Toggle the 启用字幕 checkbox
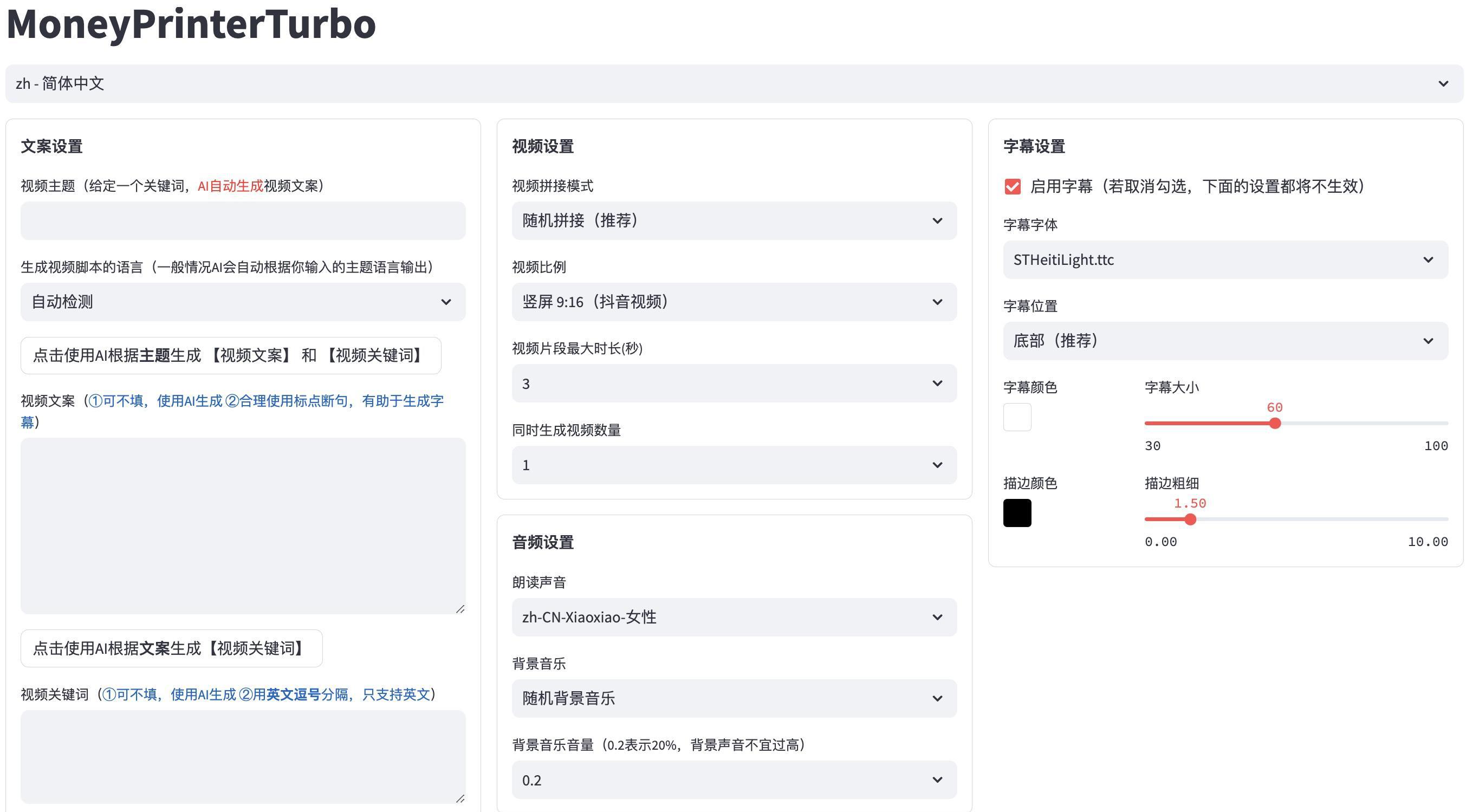Screen dimensions: 1479x812 (x=1013, y=187)
